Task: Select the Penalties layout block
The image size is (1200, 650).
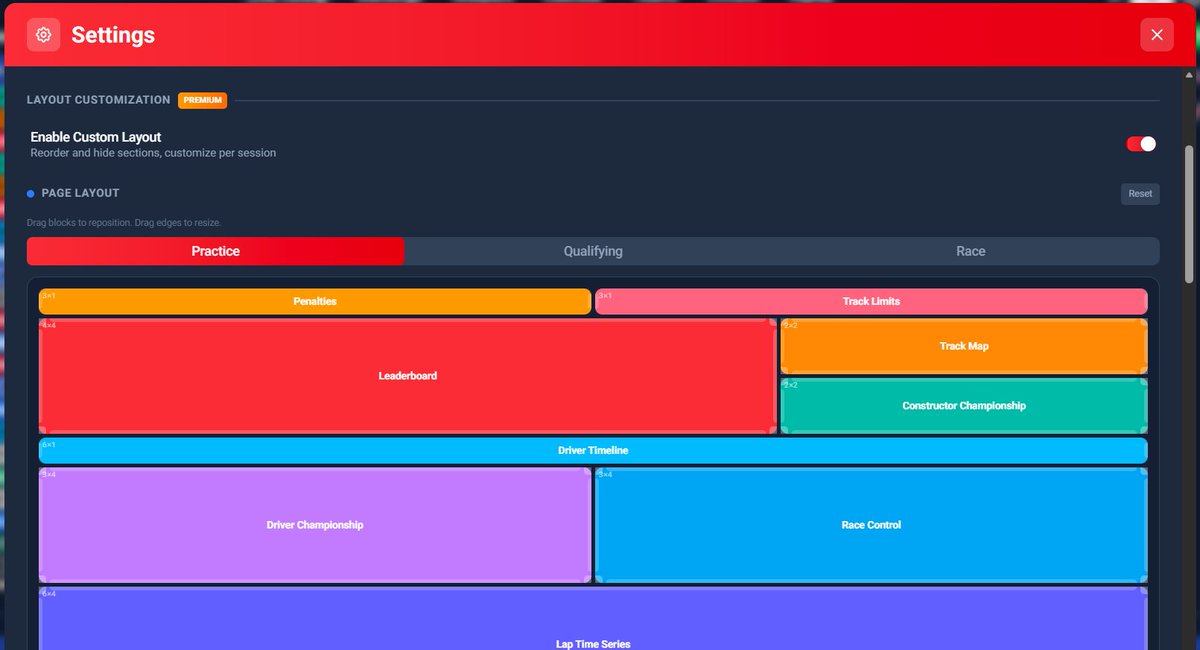Action: pyautogui.click(x=315, y=301)
